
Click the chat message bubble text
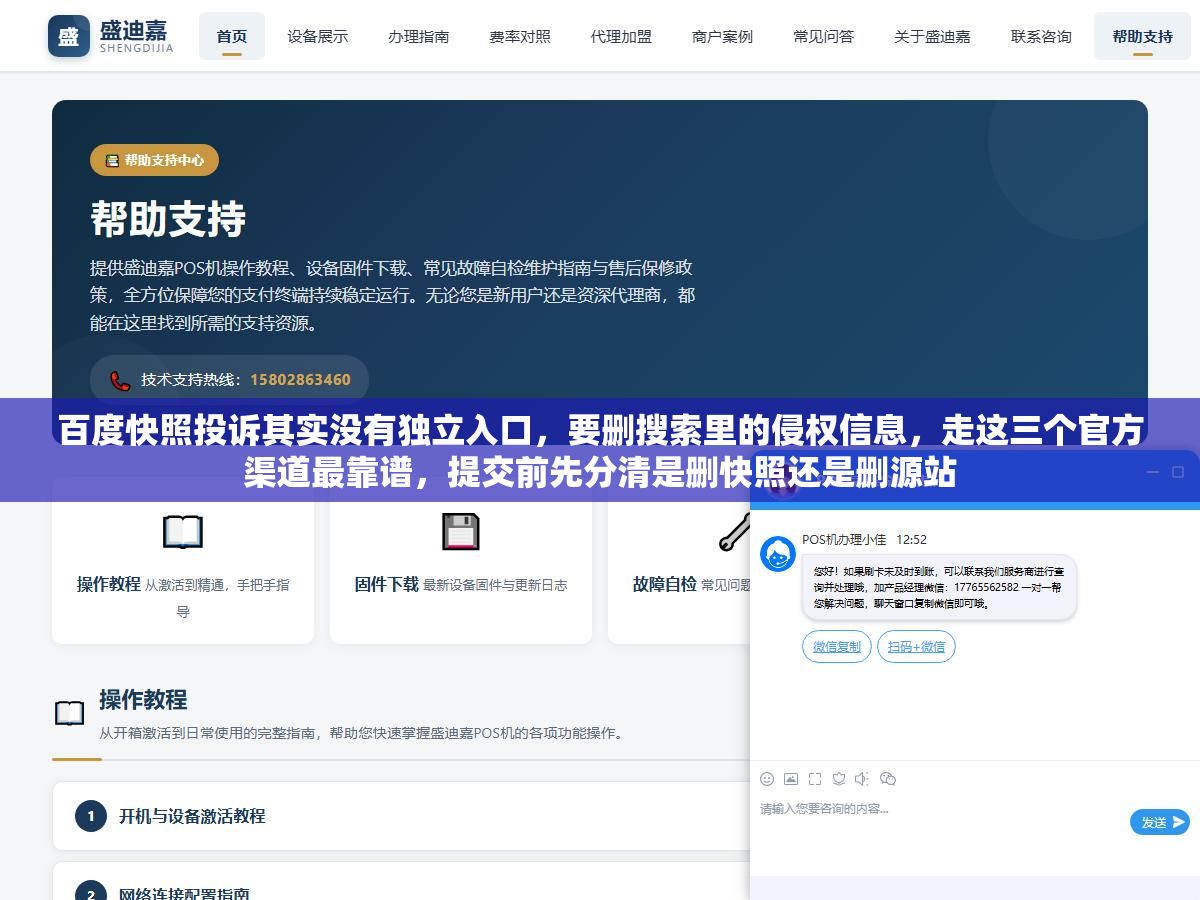click(x=939, y=587)
